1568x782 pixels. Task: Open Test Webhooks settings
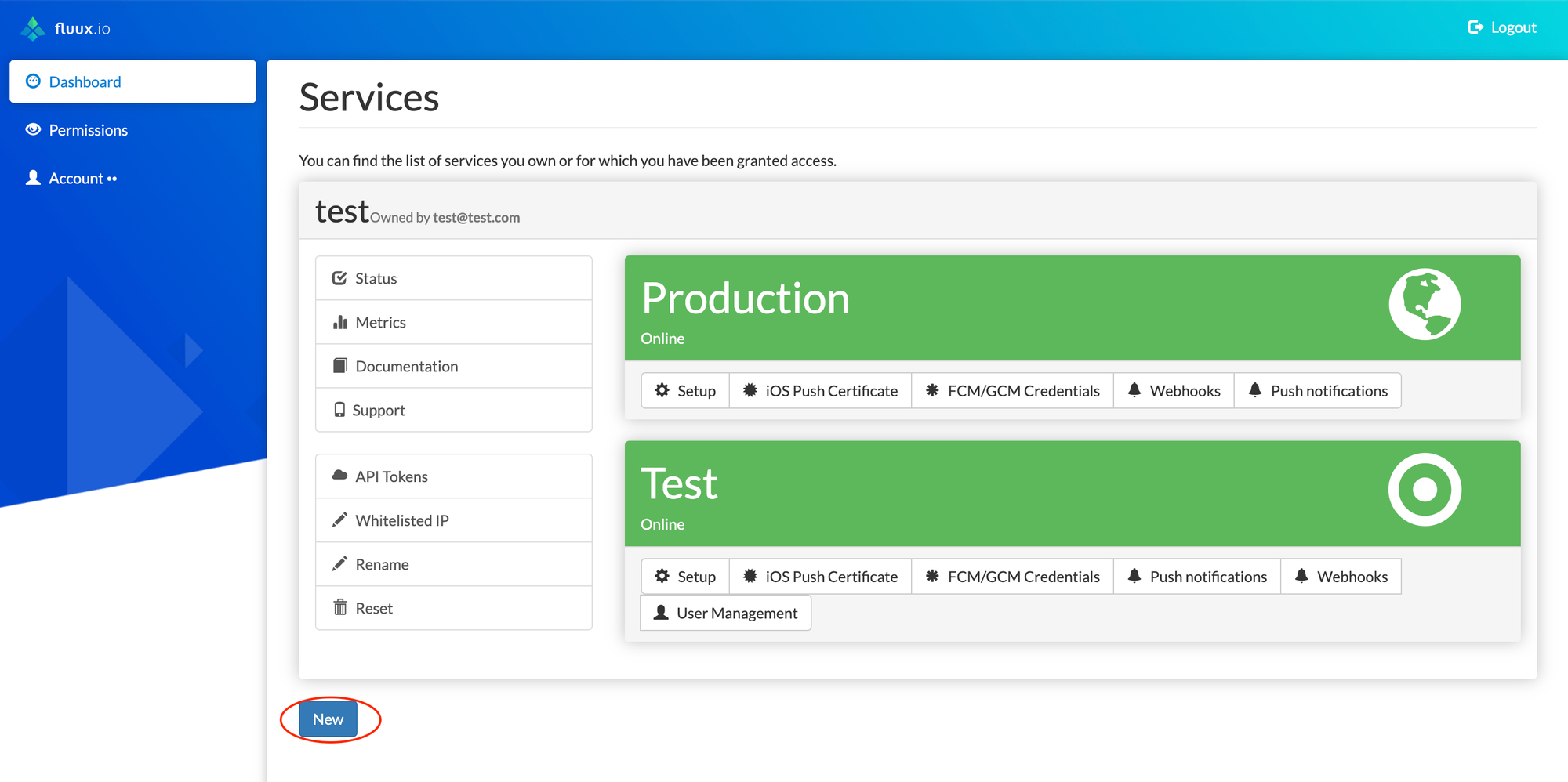(x=1341, y=576)
